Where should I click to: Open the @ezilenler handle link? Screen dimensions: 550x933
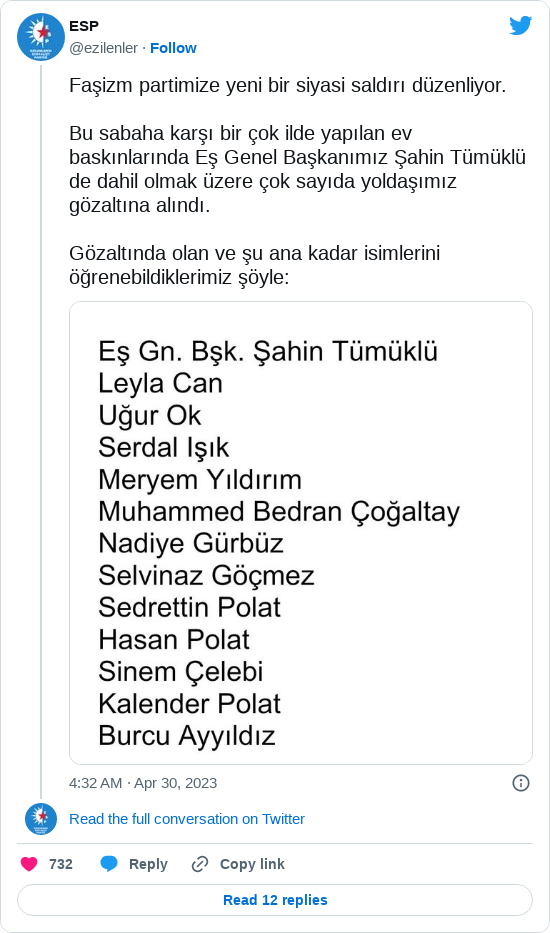[104, 48]
